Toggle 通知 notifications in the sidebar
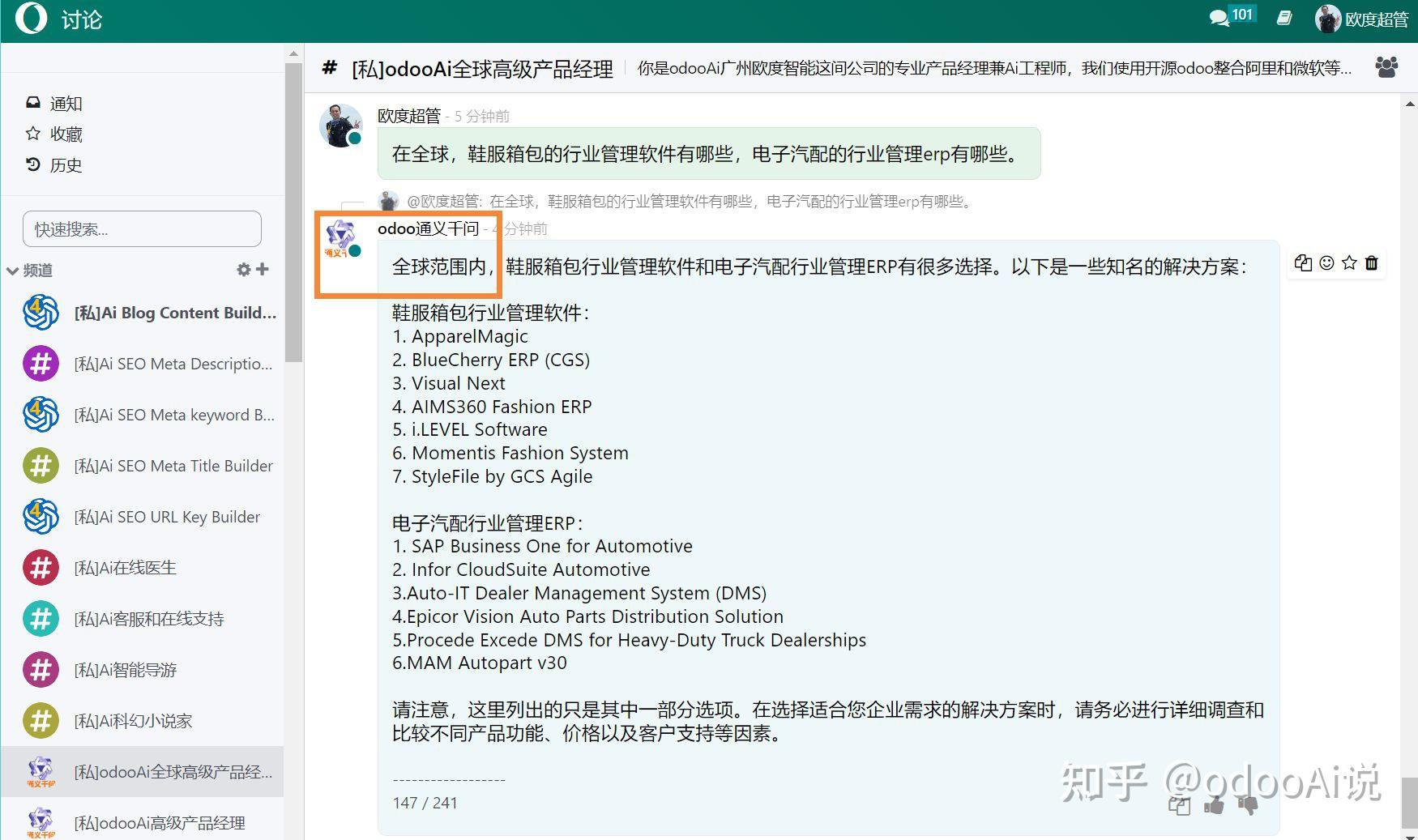Screen dimensions: 1418x840 coord(65,102)
